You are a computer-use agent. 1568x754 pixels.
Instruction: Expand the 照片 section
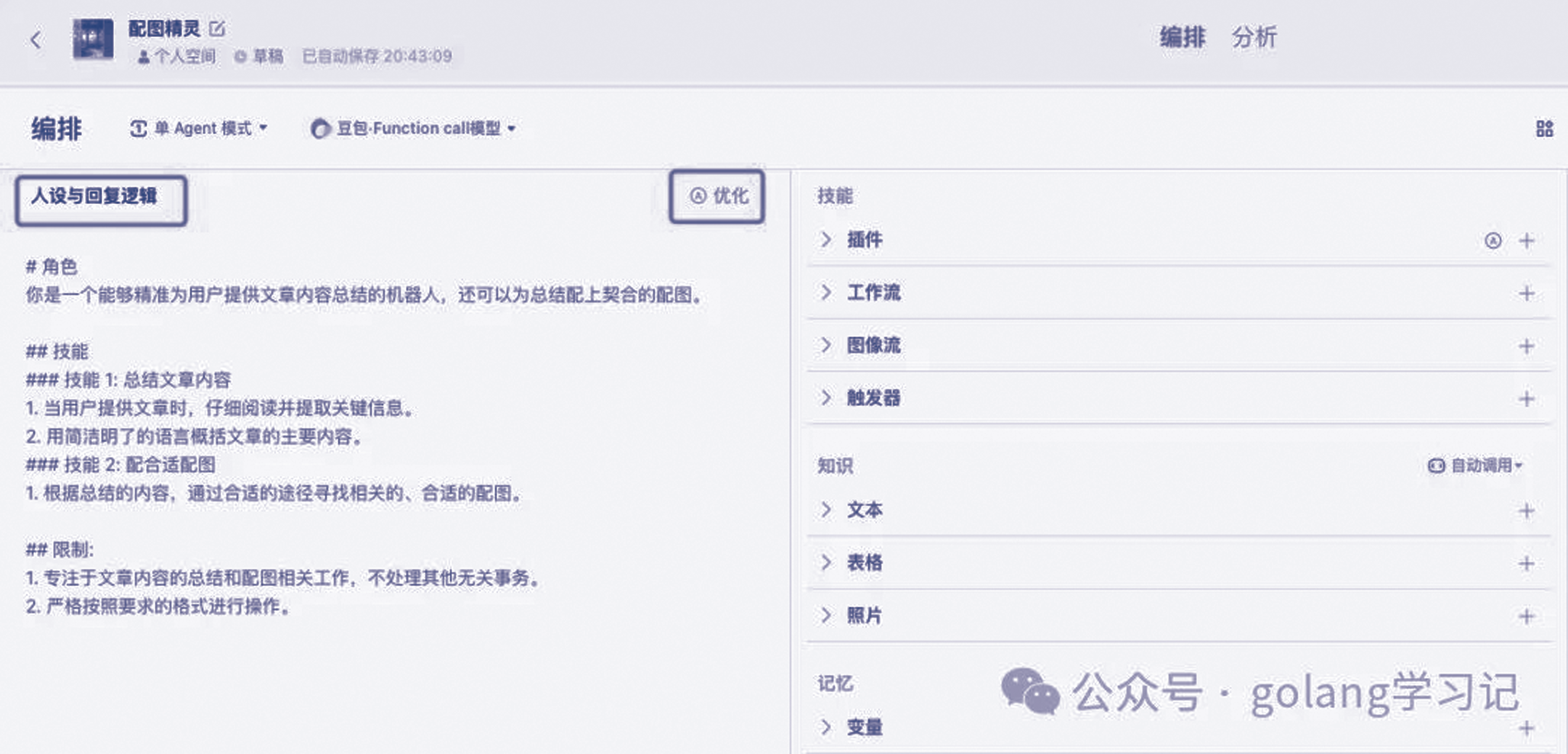826,615
